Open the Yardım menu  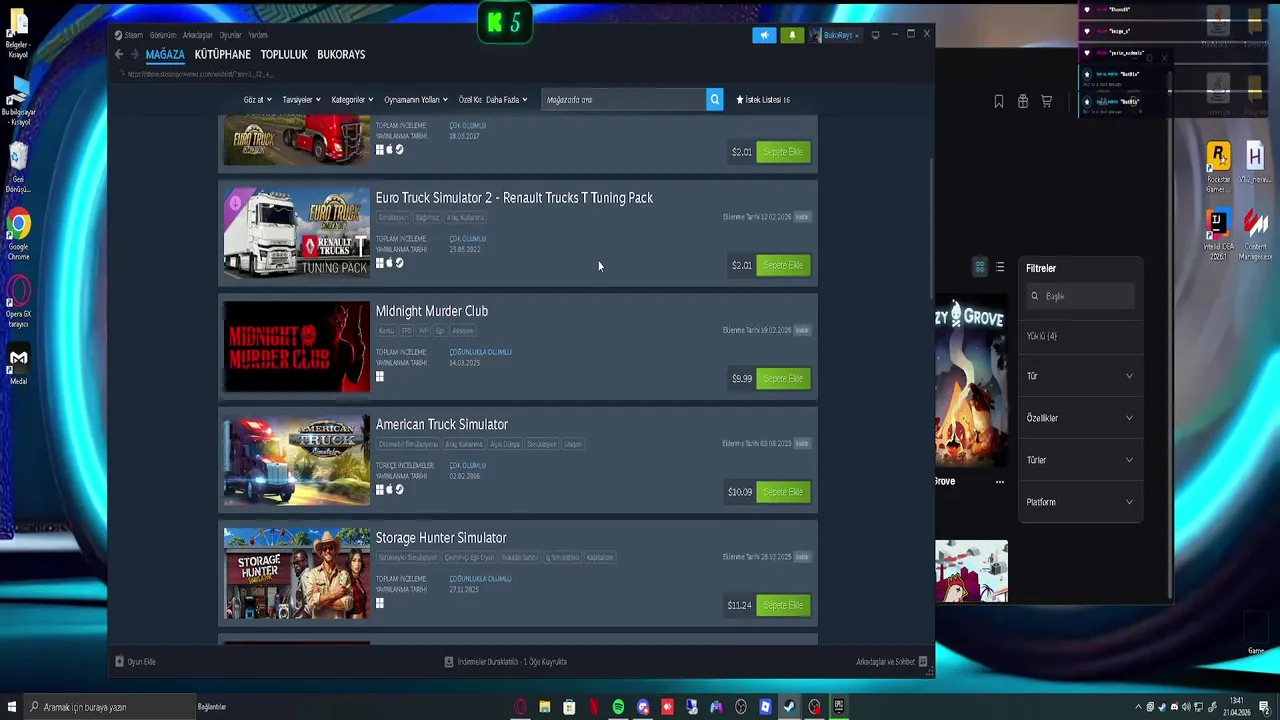[258, 35]
